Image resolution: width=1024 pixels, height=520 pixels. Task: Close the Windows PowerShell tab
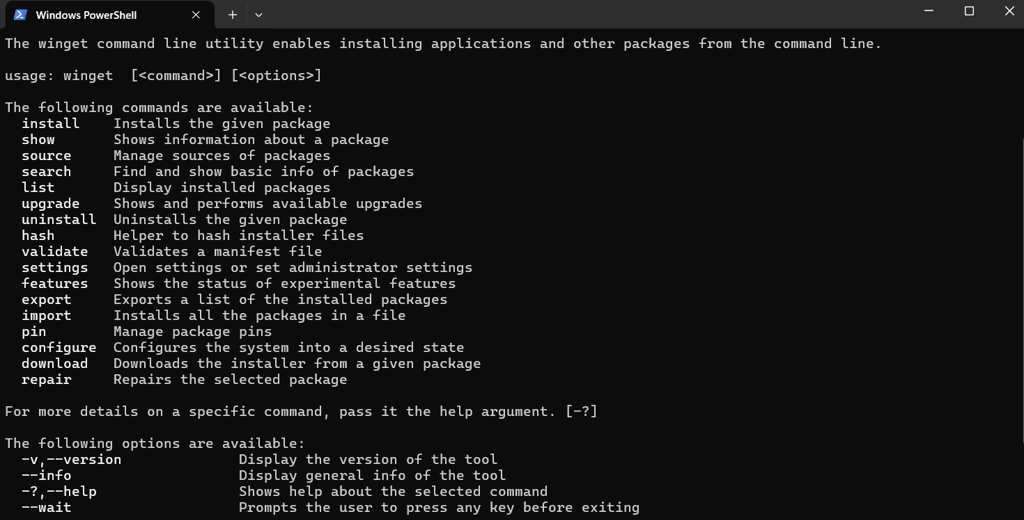196,15
